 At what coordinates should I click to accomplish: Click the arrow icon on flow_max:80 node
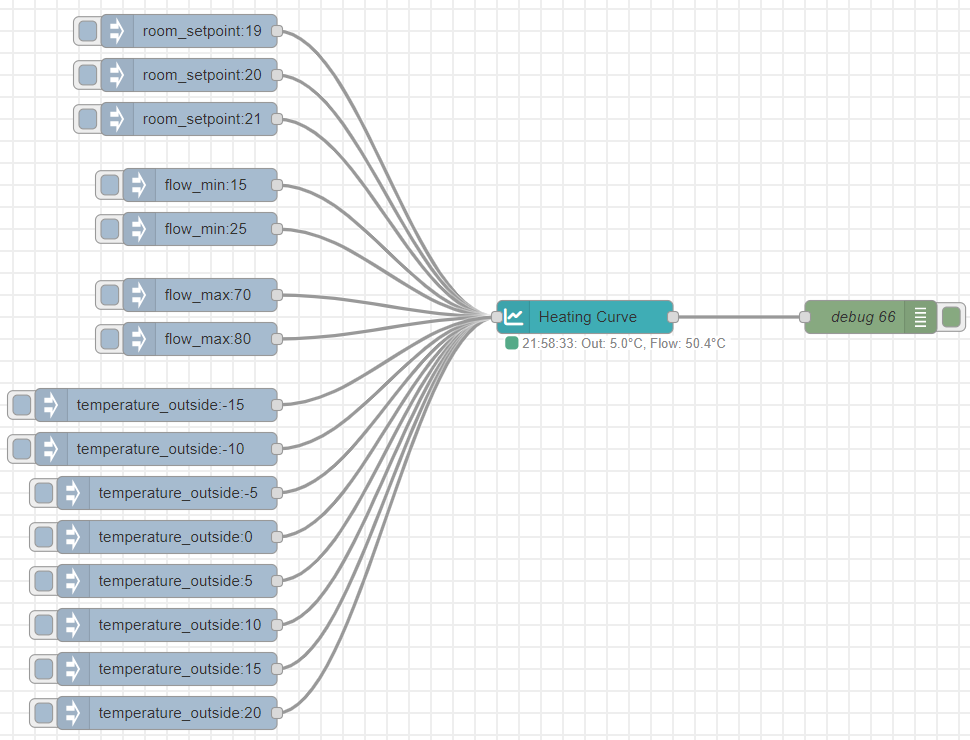[139, 339]
